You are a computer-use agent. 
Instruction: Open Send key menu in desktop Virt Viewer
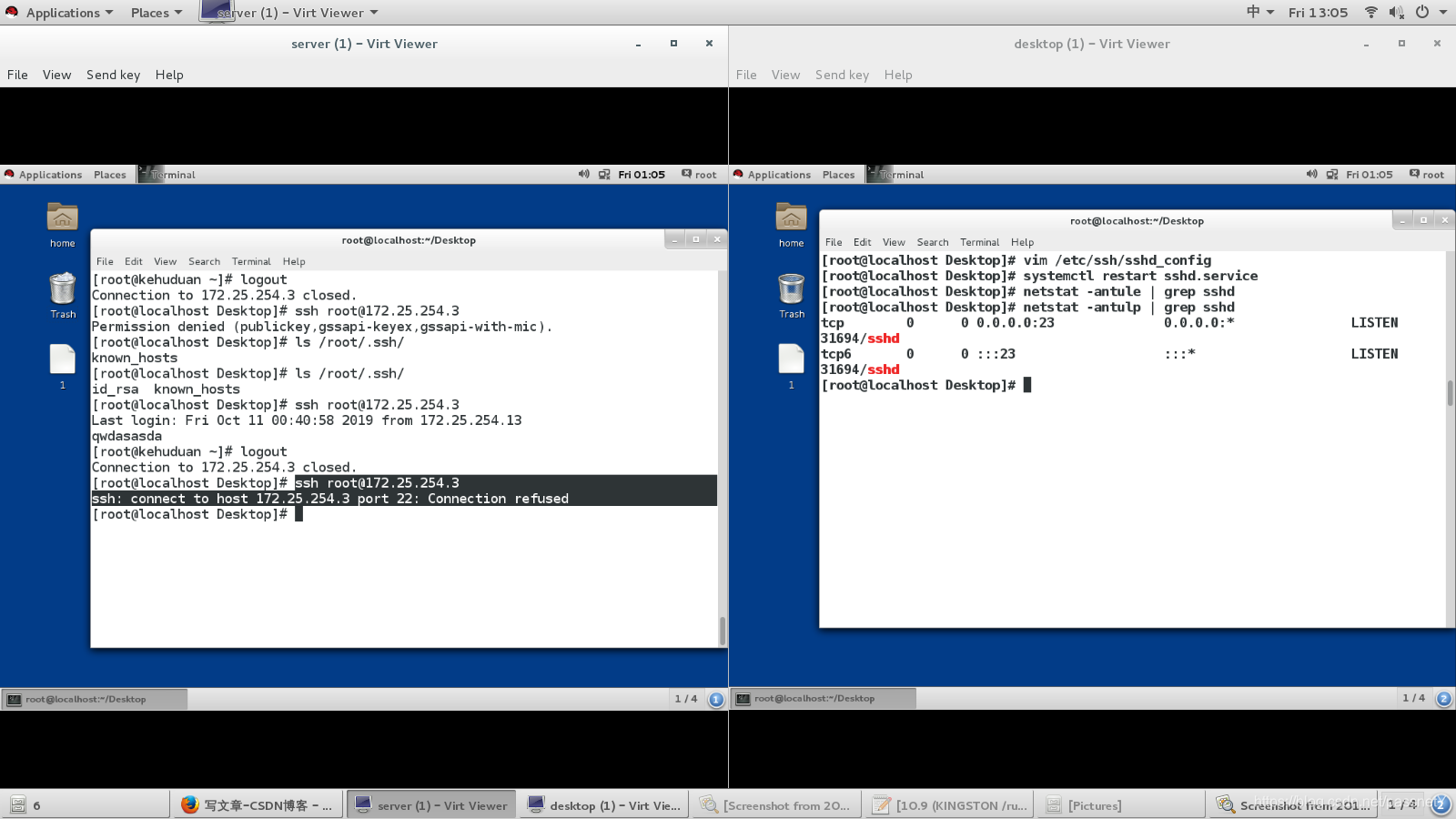pyautogui.click(x=842, y=75)
